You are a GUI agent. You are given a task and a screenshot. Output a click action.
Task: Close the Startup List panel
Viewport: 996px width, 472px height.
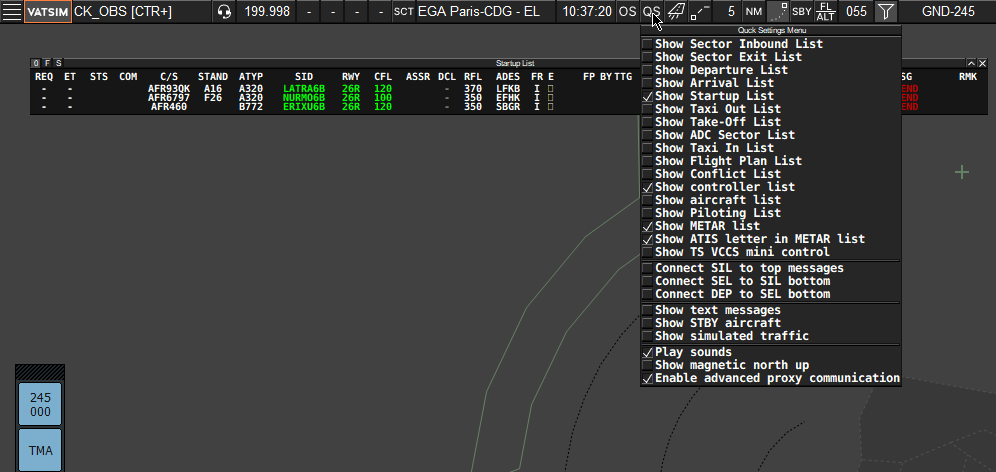coord(982,63)
